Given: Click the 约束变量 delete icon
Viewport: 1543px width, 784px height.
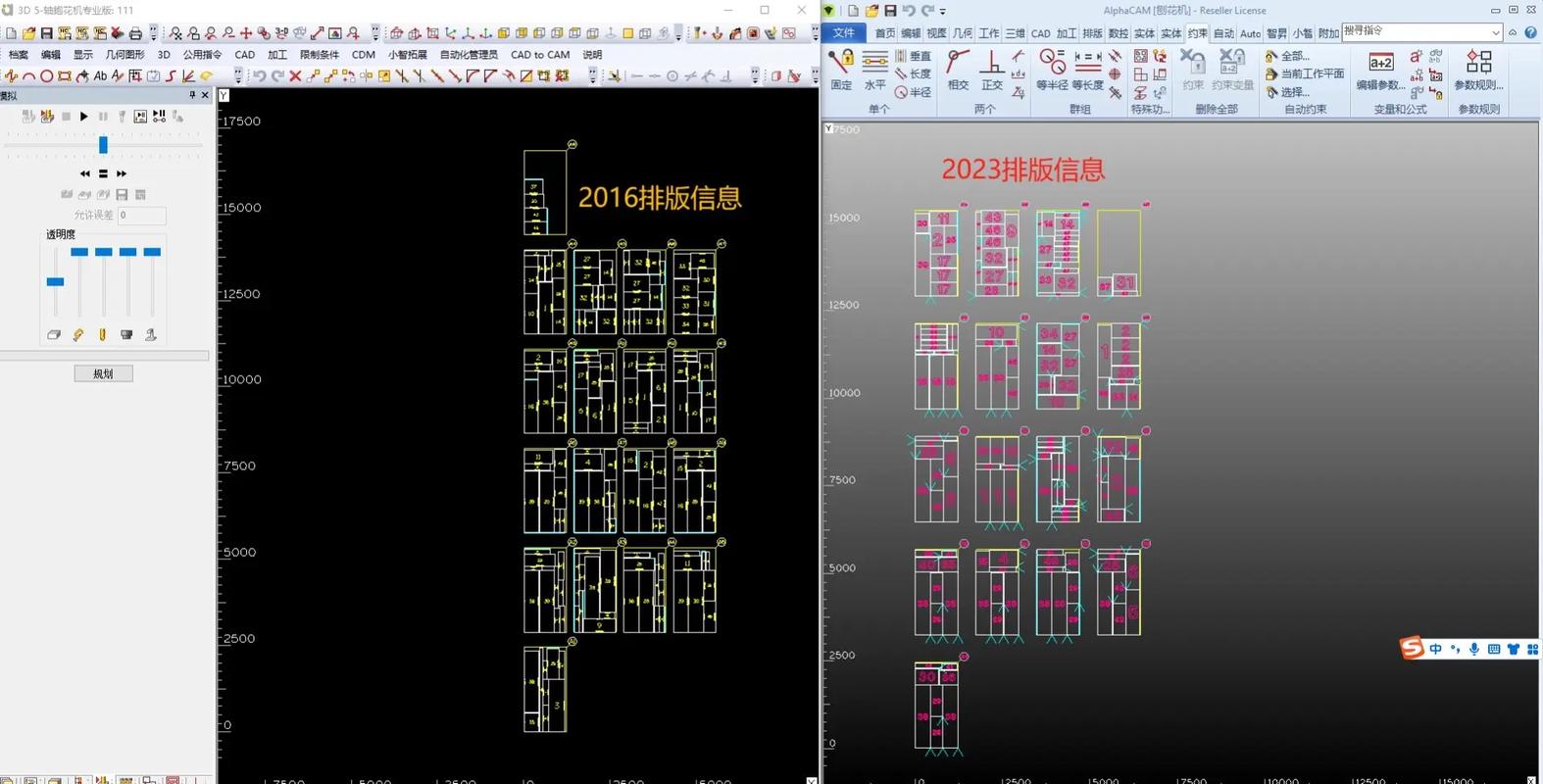Looking at the screenshot, I should [1232, 70].
